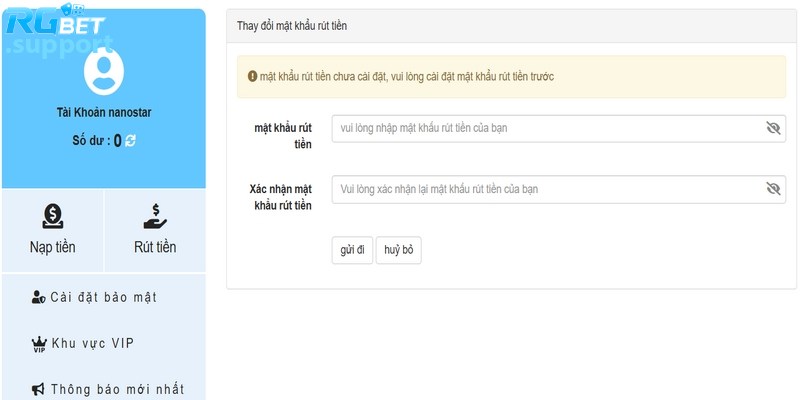The width and height of the screenshot is (800, 400).
Task: Focus the mật khẩu rút tiền input field
Action: 559,129
